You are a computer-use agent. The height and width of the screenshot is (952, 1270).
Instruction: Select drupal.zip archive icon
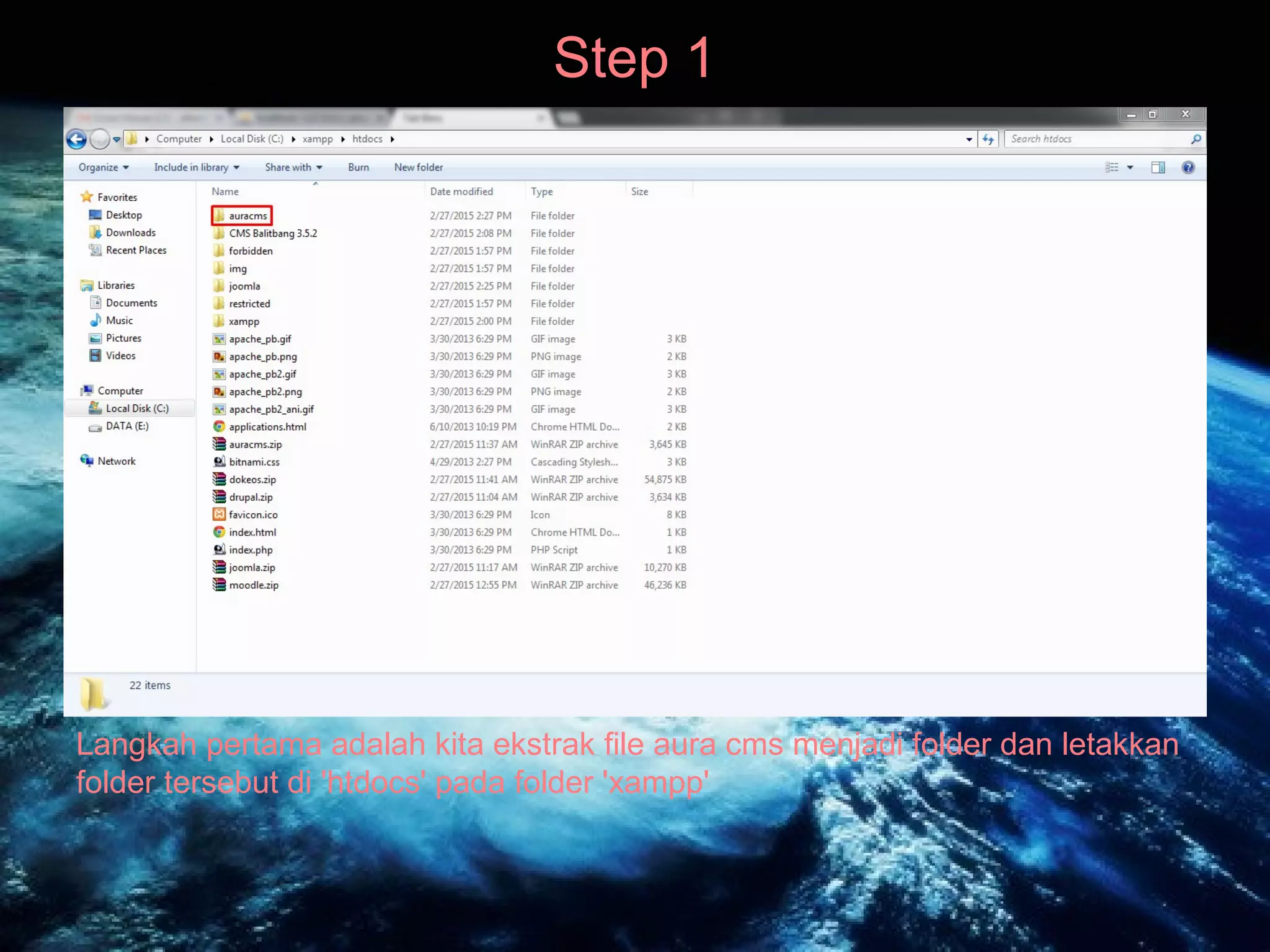[x=219, y=497]
